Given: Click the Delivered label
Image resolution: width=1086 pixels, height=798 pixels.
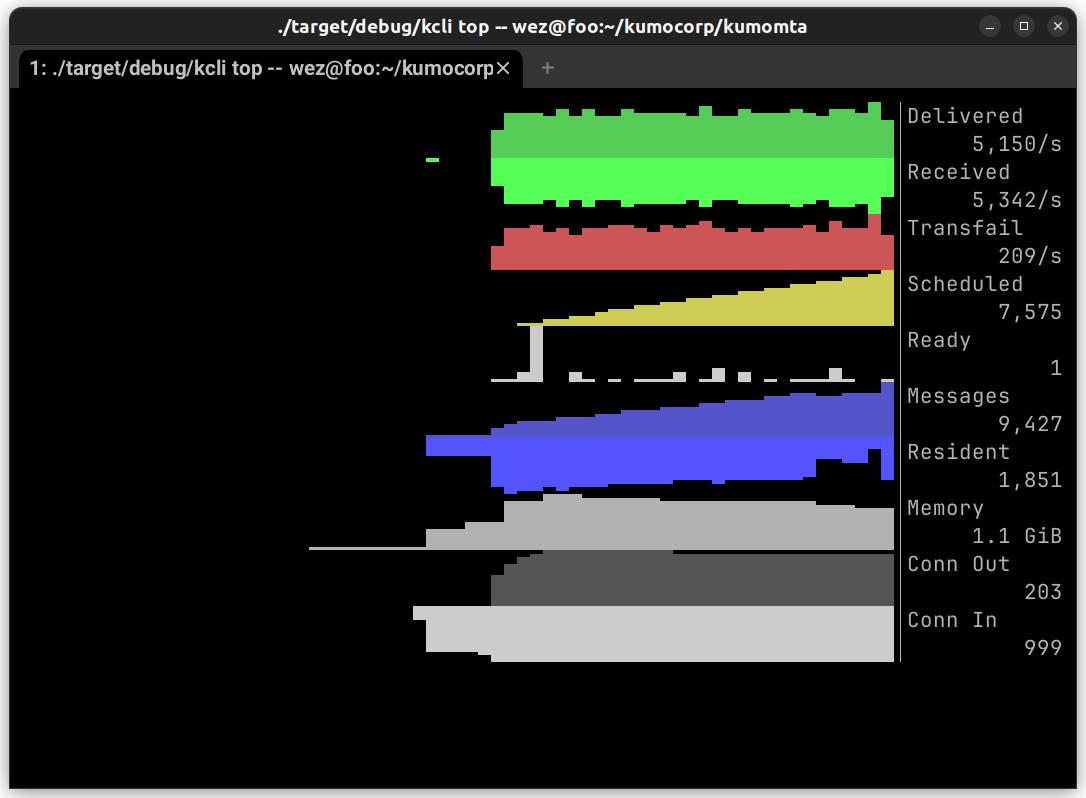Looking at the screenshot, I should point(965,116).
